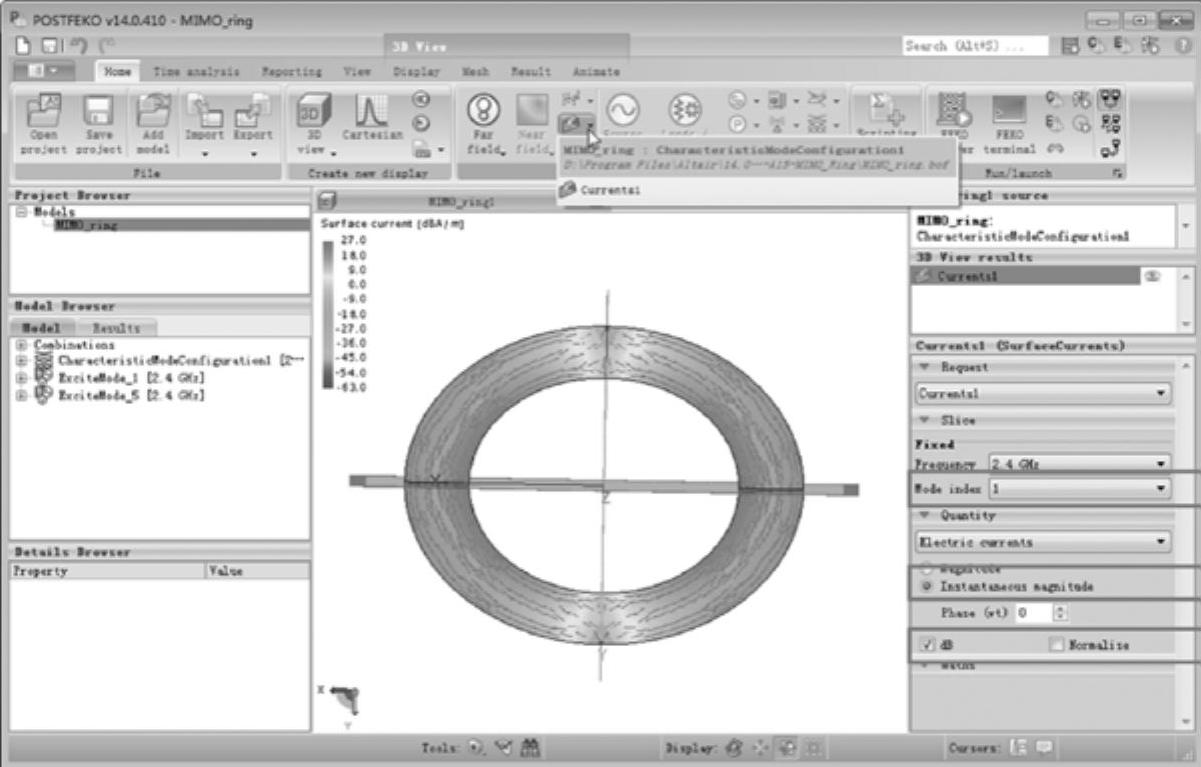
Task: Expand ExciteMode_5 tree node
Action: (x=21, y=394)
